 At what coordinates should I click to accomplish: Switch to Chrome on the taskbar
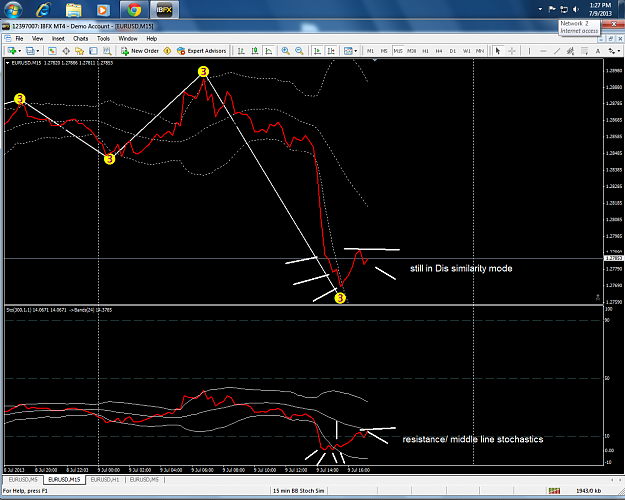click(134, 10)
